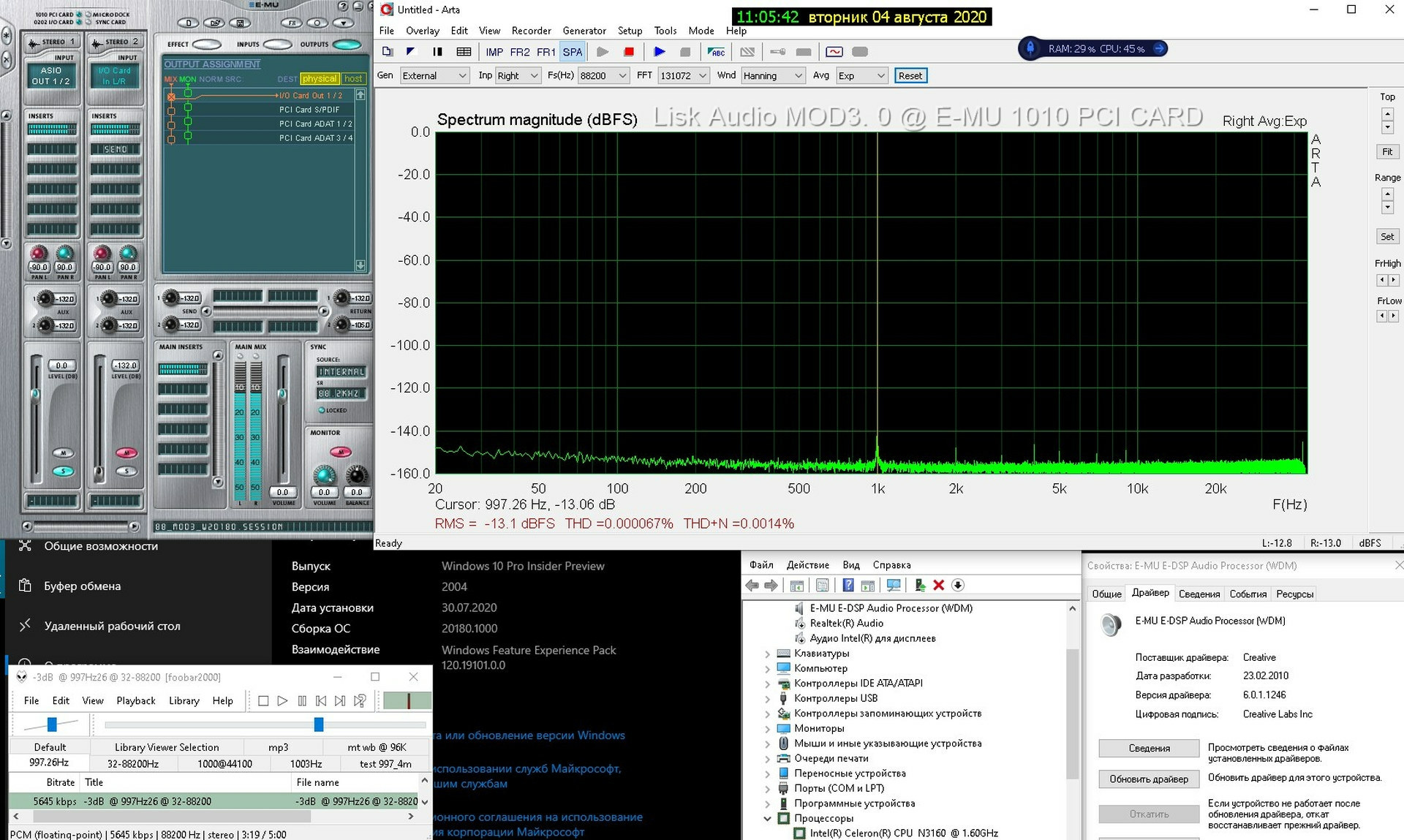Open the Setup menu in ARTA
This screenshot has width=1404, height=840.
coord(630,31)
